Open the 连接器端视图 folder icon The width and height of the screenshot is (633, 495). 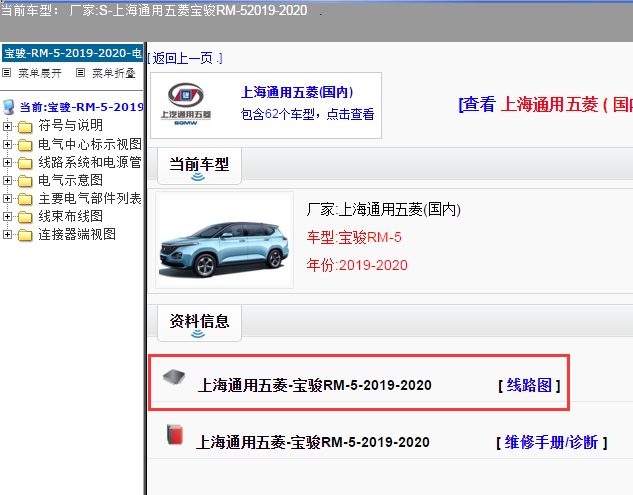click(x=25, y=235)
